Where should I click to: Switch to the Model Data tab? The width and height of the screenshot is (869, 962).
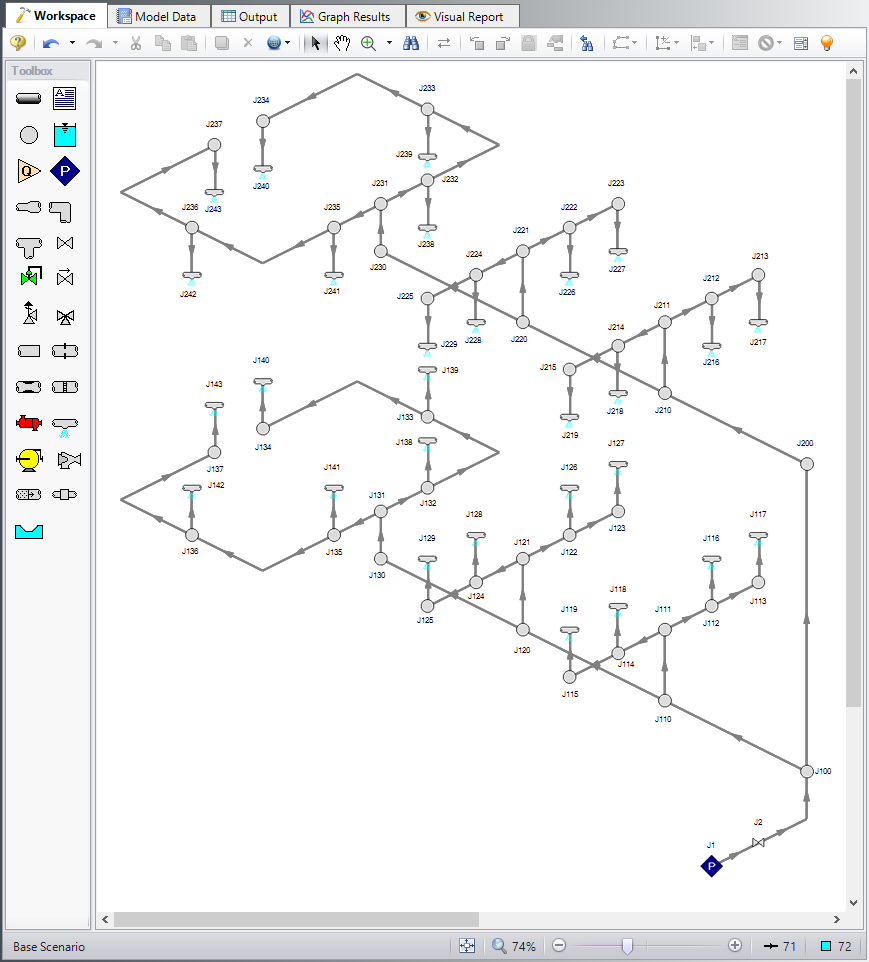point(161,16)
